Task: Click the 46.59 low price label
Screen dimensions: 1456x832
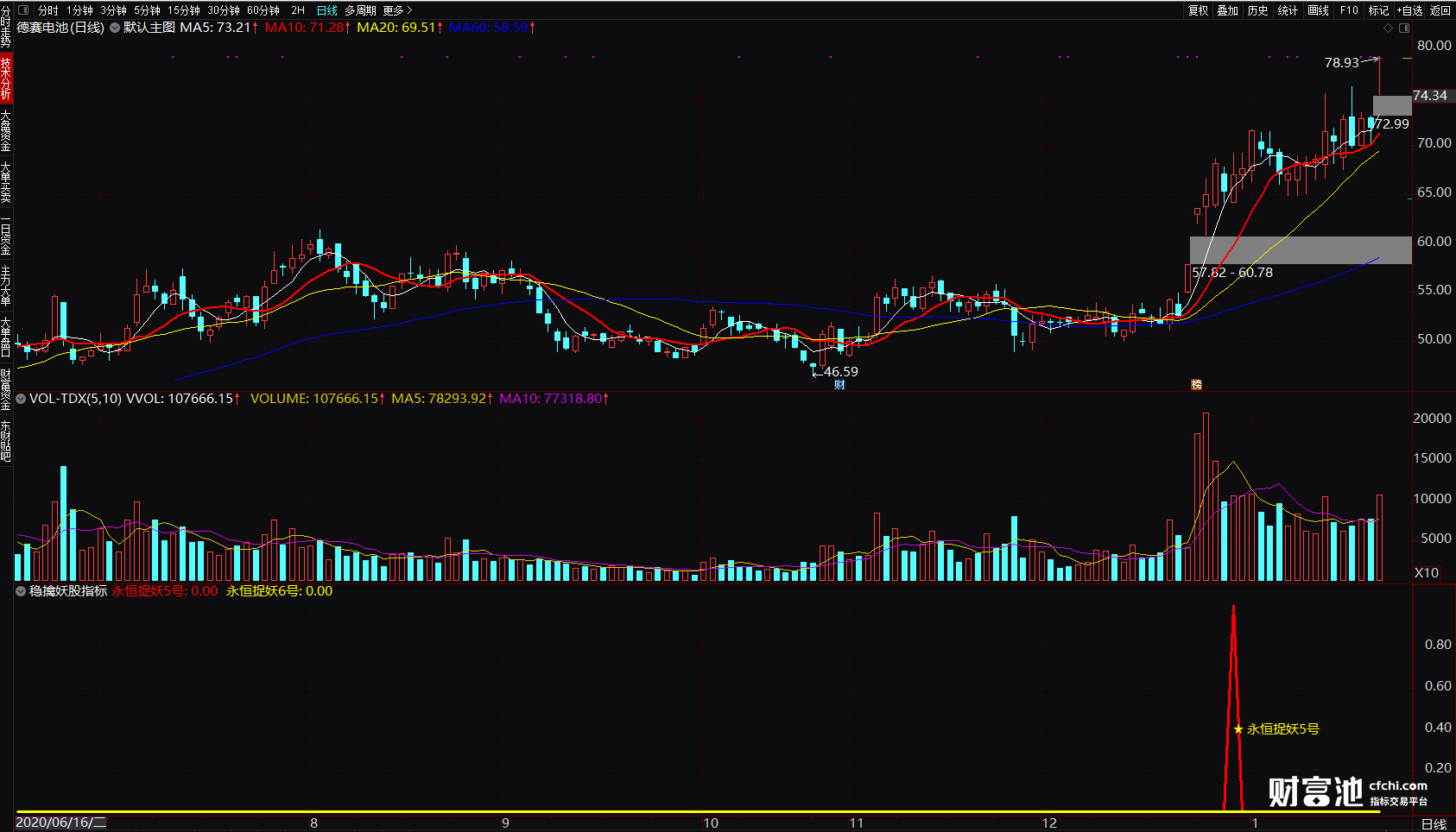Action: point(841,372)
